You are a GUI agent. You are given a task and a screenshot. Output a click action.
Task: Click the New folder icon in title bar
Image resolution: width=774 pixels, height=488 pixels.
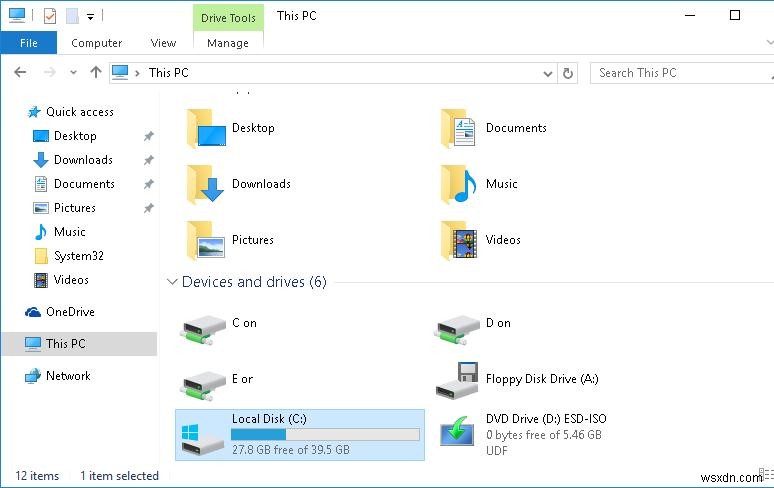[x=73, y=16]
